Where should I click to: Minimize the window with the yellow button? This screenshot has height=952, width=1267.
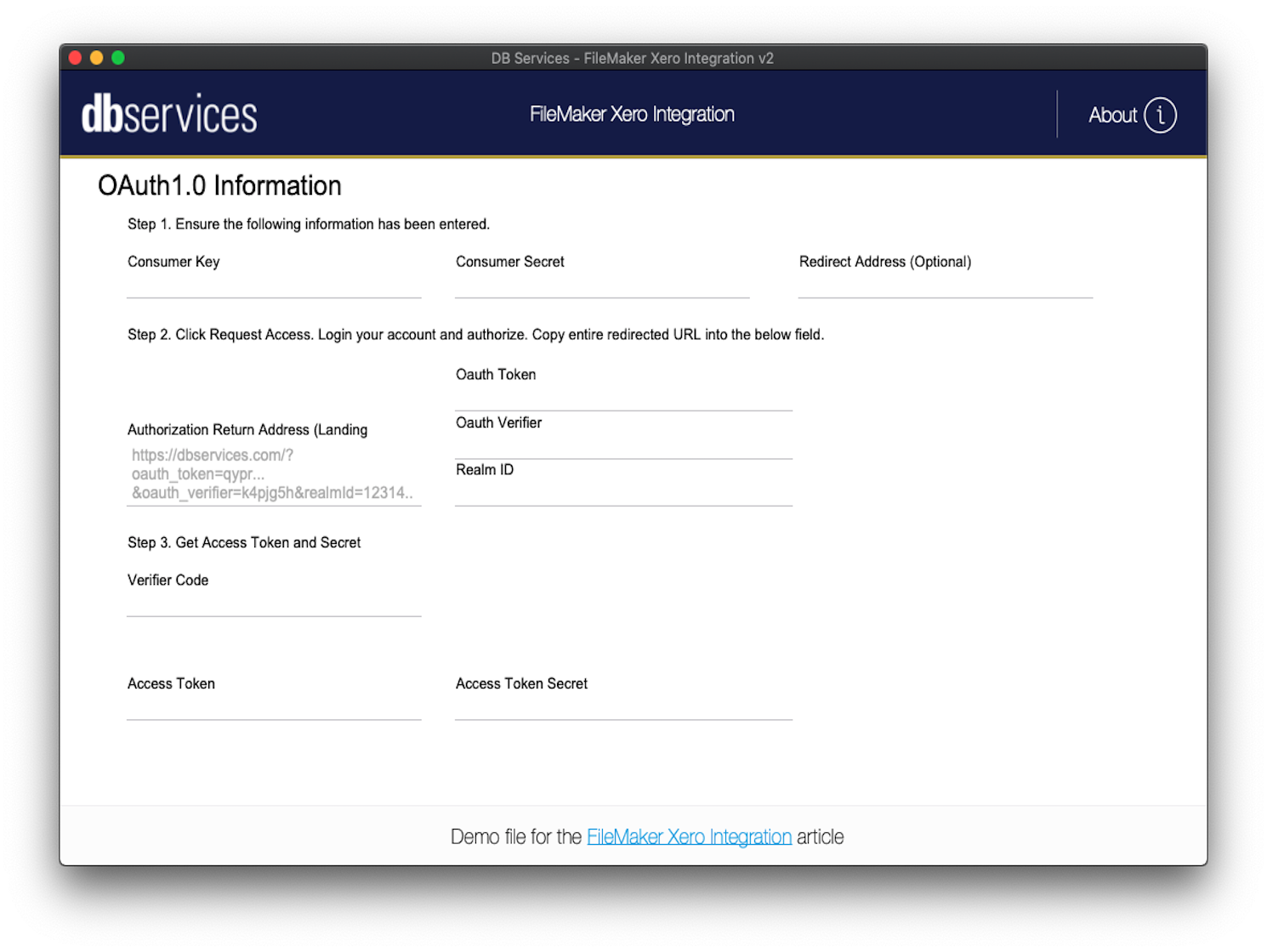coord(97,58)
